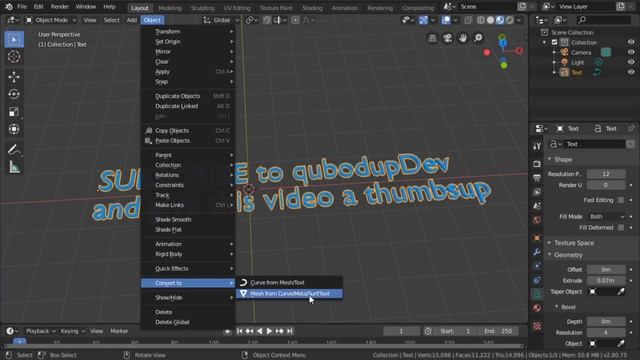Screen dimensions: 640x360
Task: Adjust the Bevel Depth field
Action: tap(606, 322)
